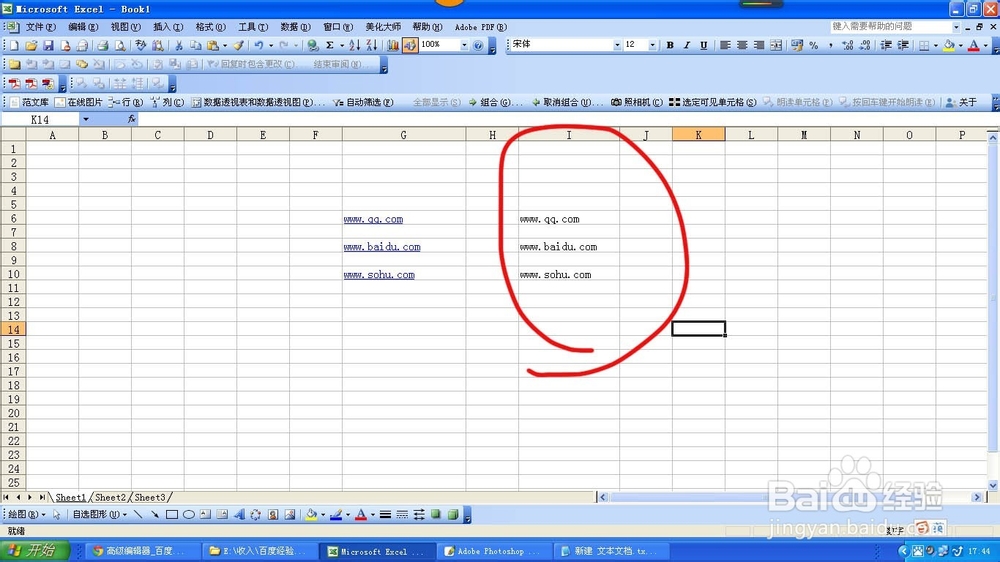Increase decimal places
The height and width of the screenshot is (562, 1000).
[x=848, y=45]
